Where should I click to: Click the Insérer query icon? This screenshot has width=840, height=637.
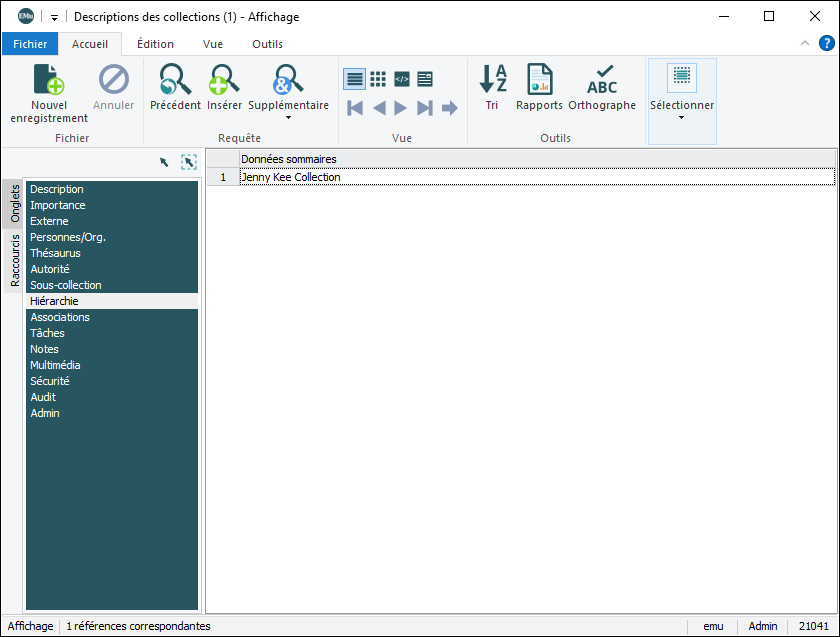point(224,80)
